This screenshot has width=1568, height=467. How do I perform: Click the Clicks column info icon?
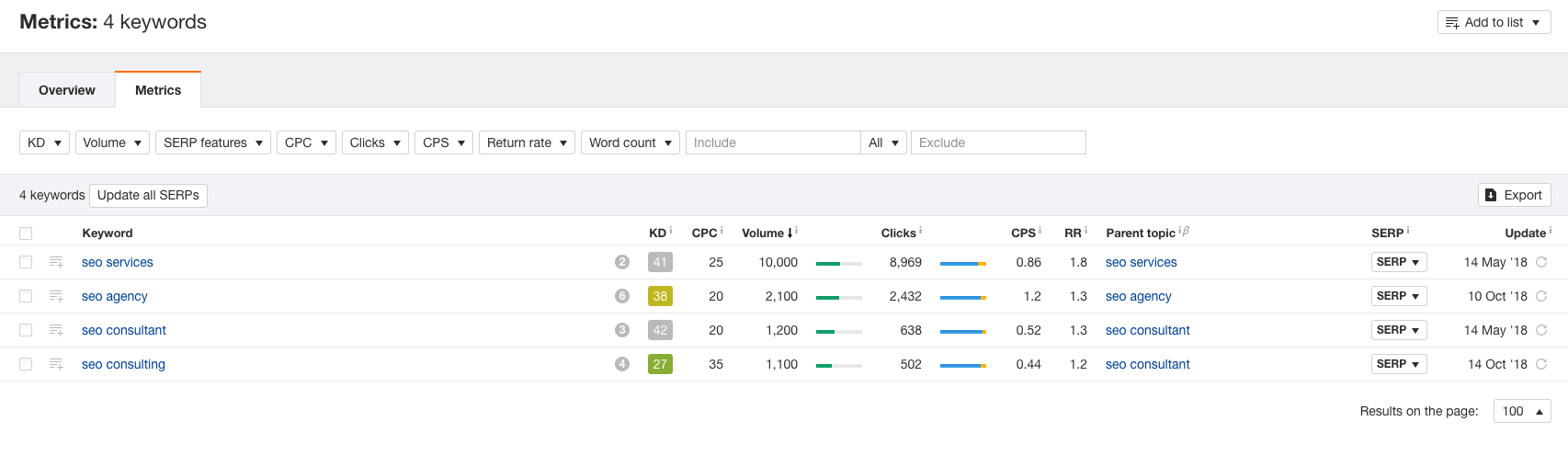(920, 231)
